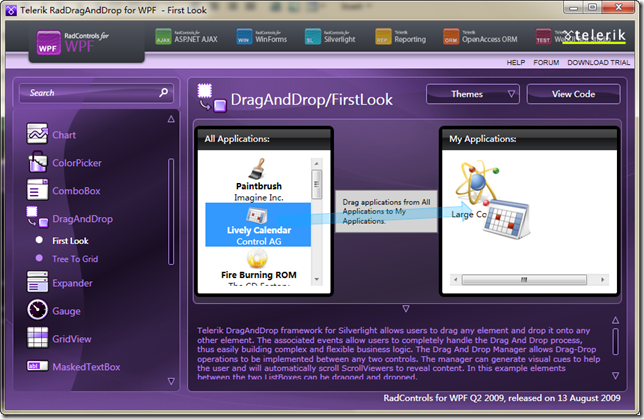This screenshot has height=419, width=644.
Task: Open the GridView control icon
Action: tap(37, 338)
